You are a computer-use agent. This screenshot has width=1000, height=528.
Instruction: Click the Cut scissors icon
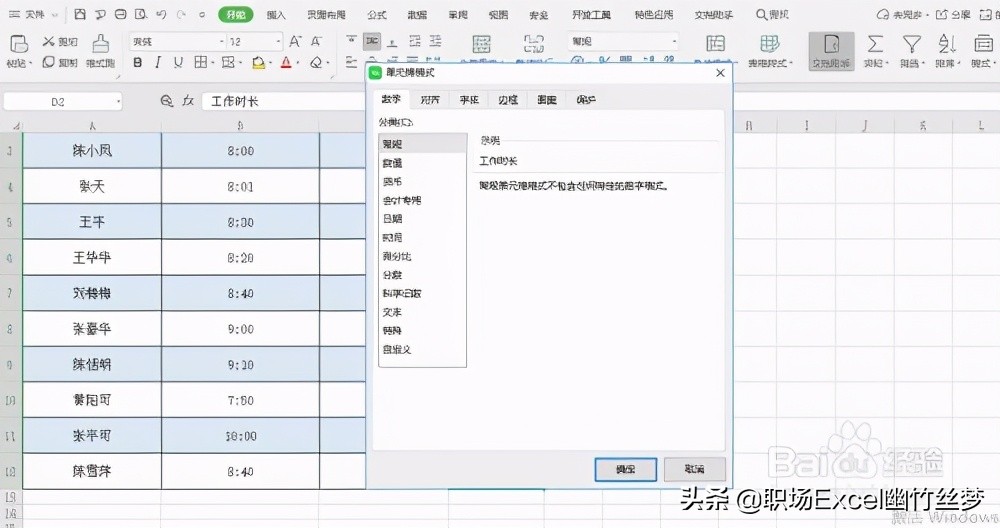pyautogui.click(x=48, y=41)
